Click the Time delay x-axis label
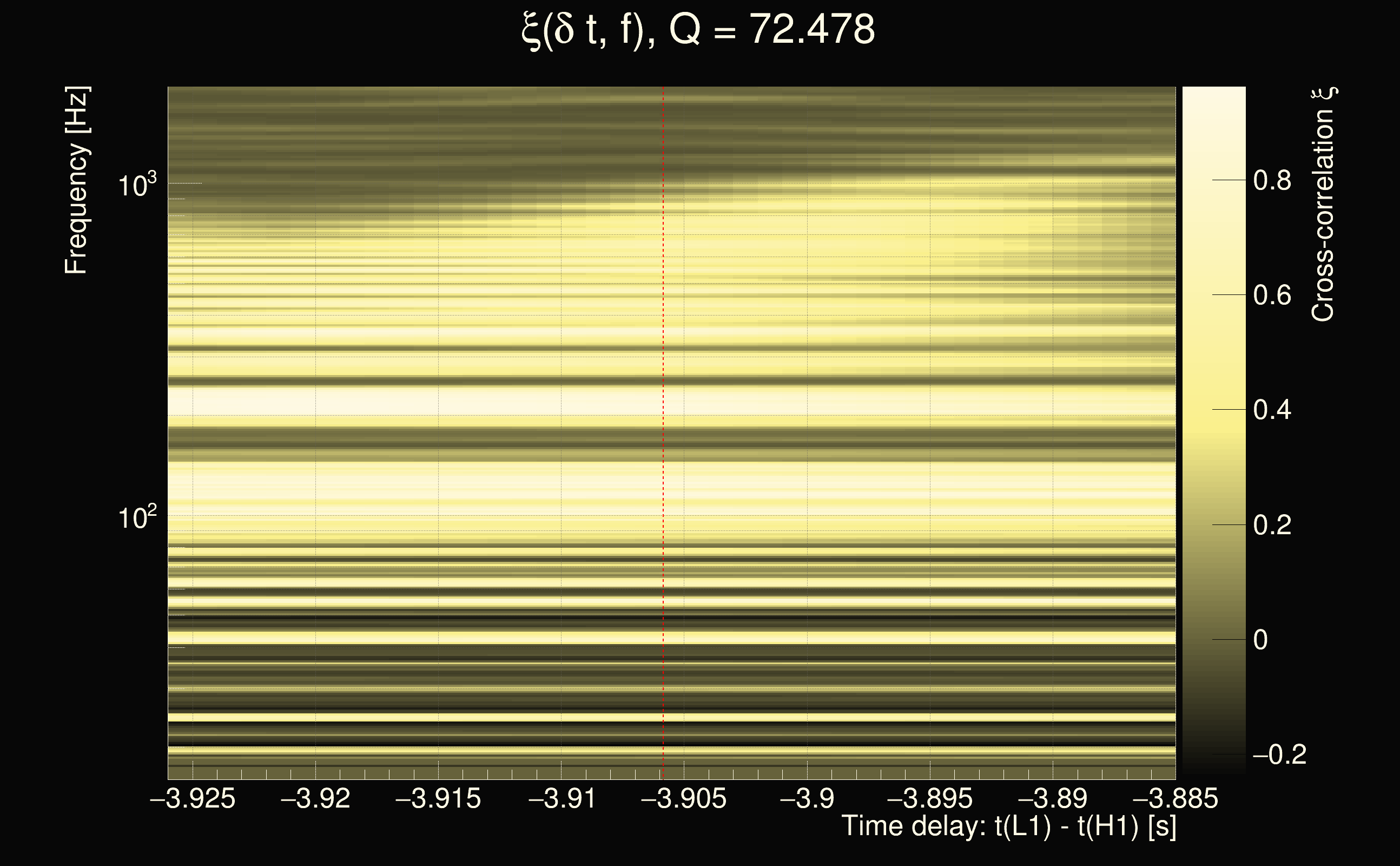The height and width of the screenshot is (866, 1400). coord(1008,826)
